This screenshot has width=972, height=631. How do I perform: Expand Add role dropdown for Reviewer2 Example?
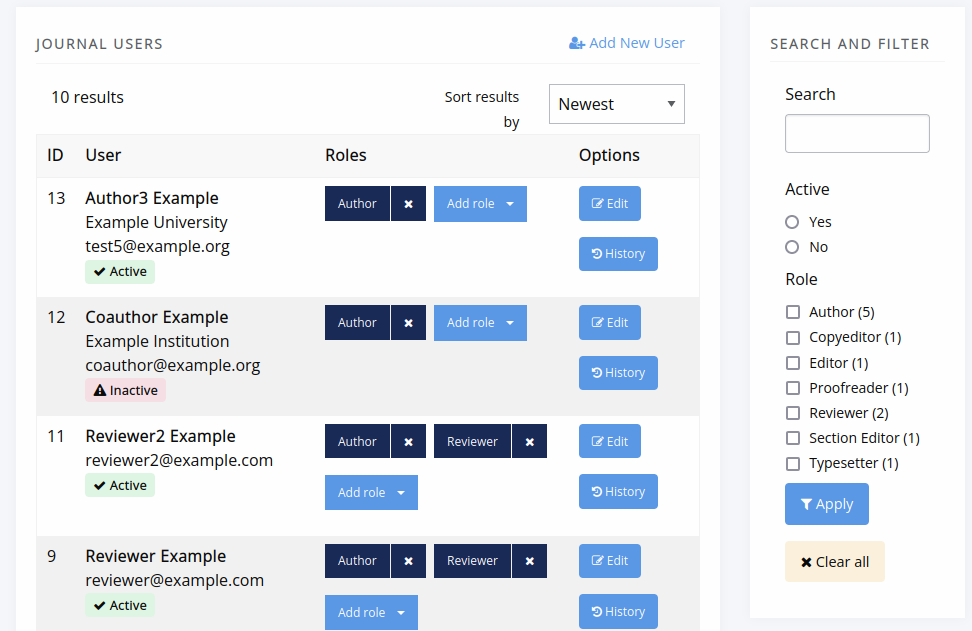coord(371,493)
